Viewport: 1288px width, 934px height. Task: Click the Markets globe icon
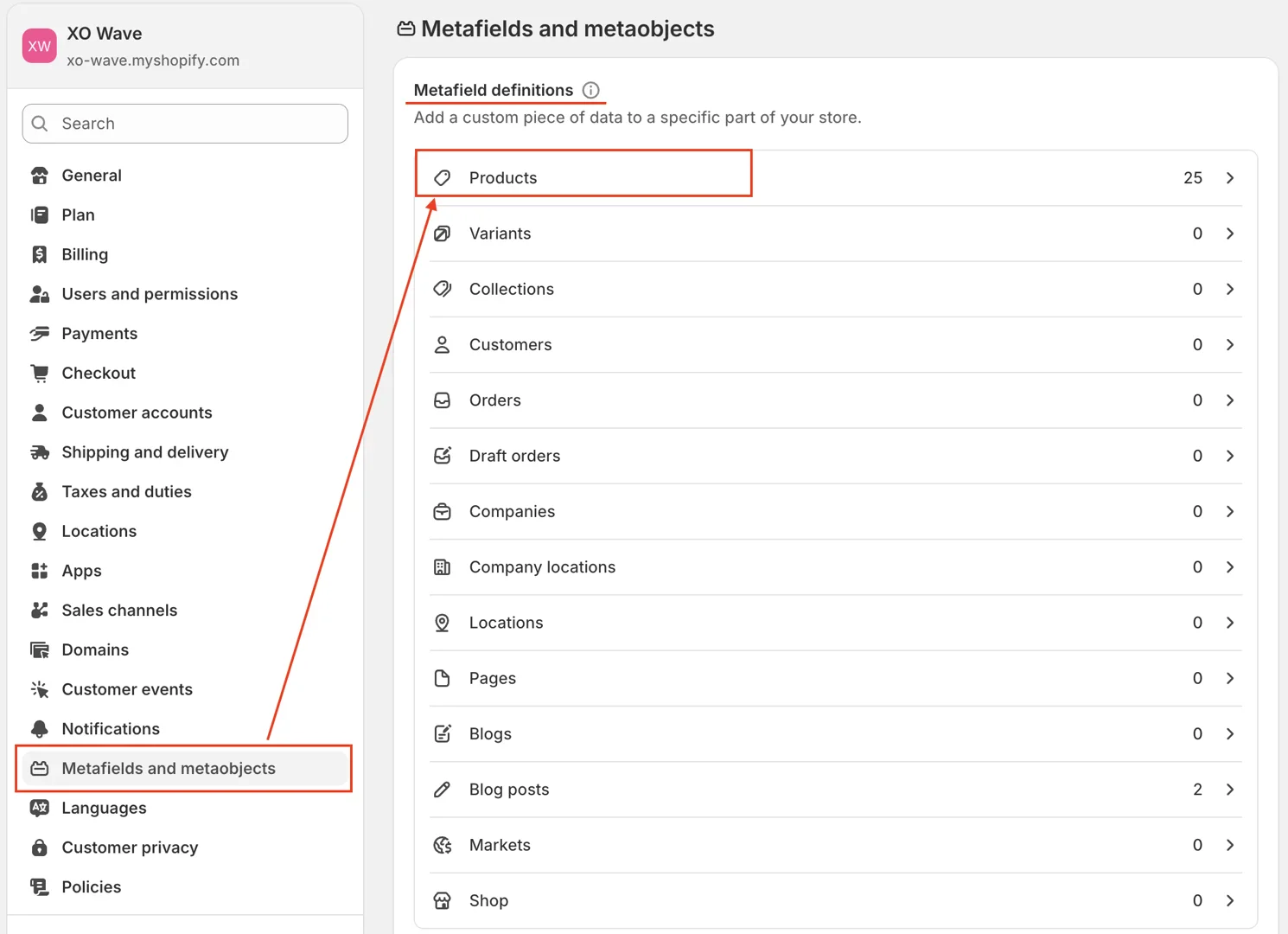click(443, 845)
